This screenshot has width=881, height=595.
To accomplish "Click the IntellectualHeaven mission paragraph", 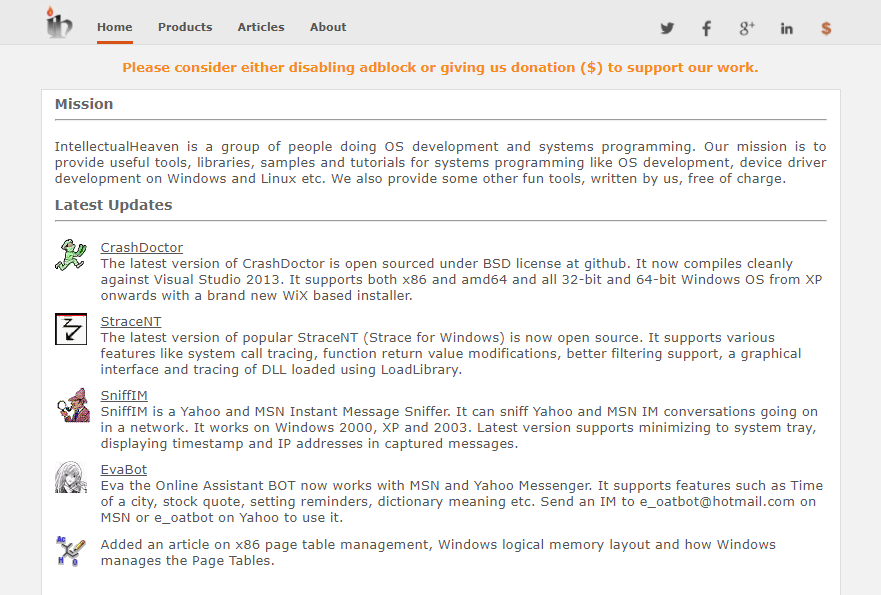I will point(440,162).
